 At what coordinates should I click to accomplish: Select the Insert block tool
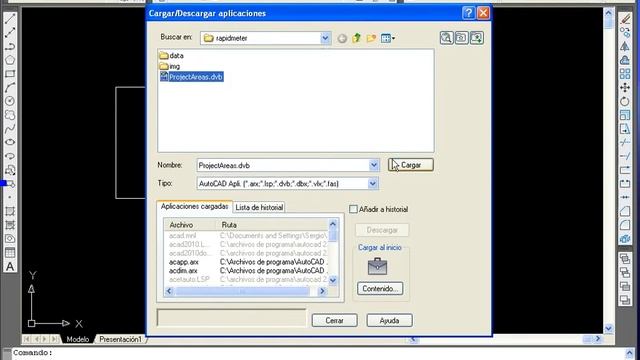point(10,170)
